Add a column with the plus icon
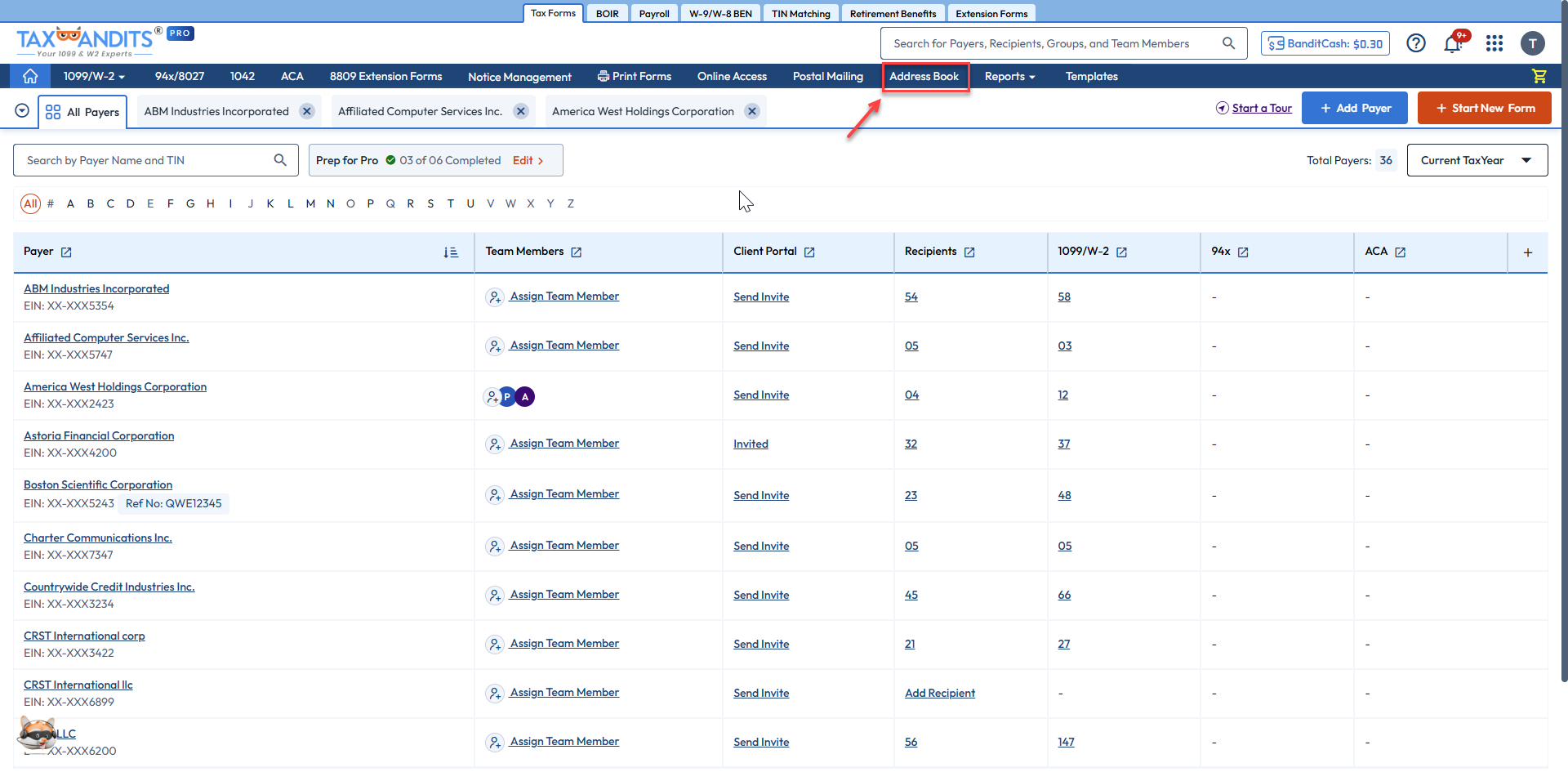 coord(1528,252)
